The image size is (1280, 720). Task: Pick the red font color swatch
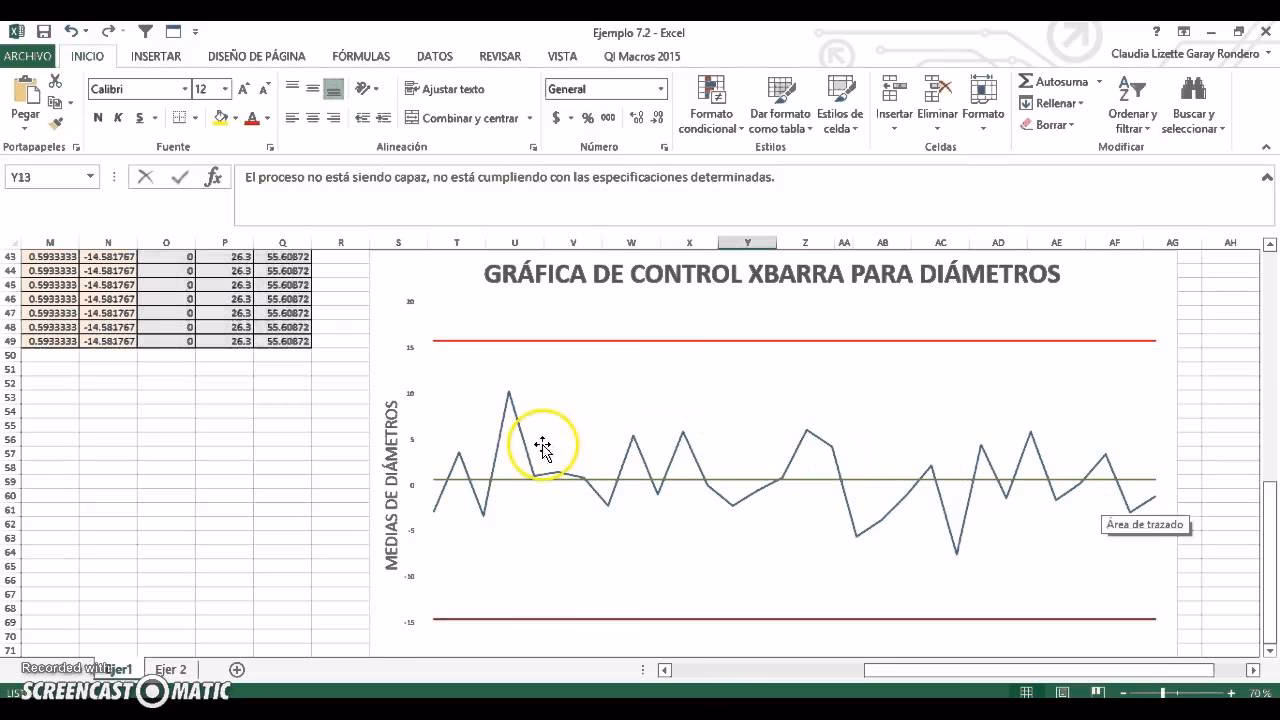click(251, 118)
